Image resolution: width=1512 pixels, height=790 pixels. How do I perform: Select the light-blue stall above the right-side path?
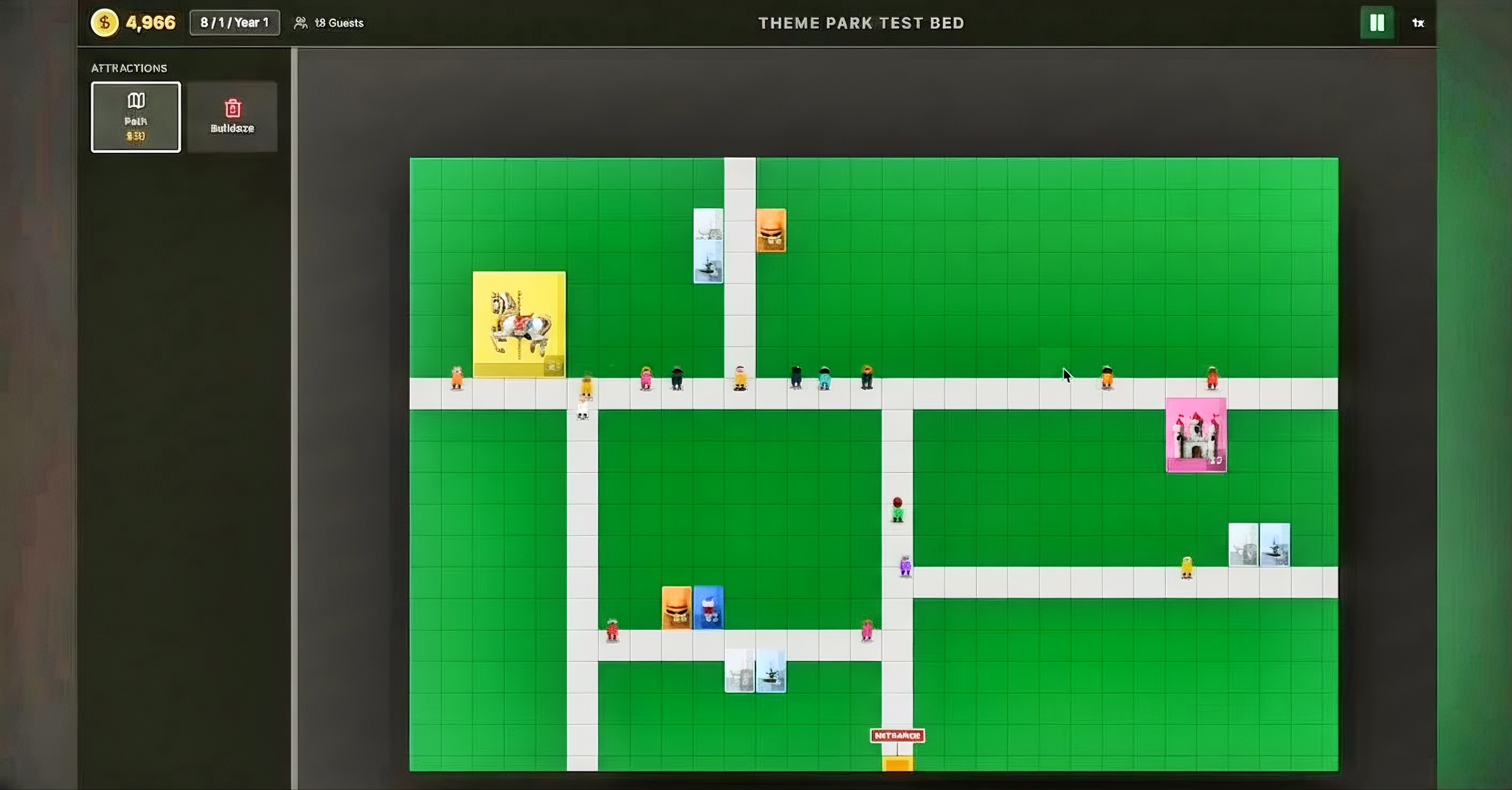pyautogui.click(x=1275, y=545)
